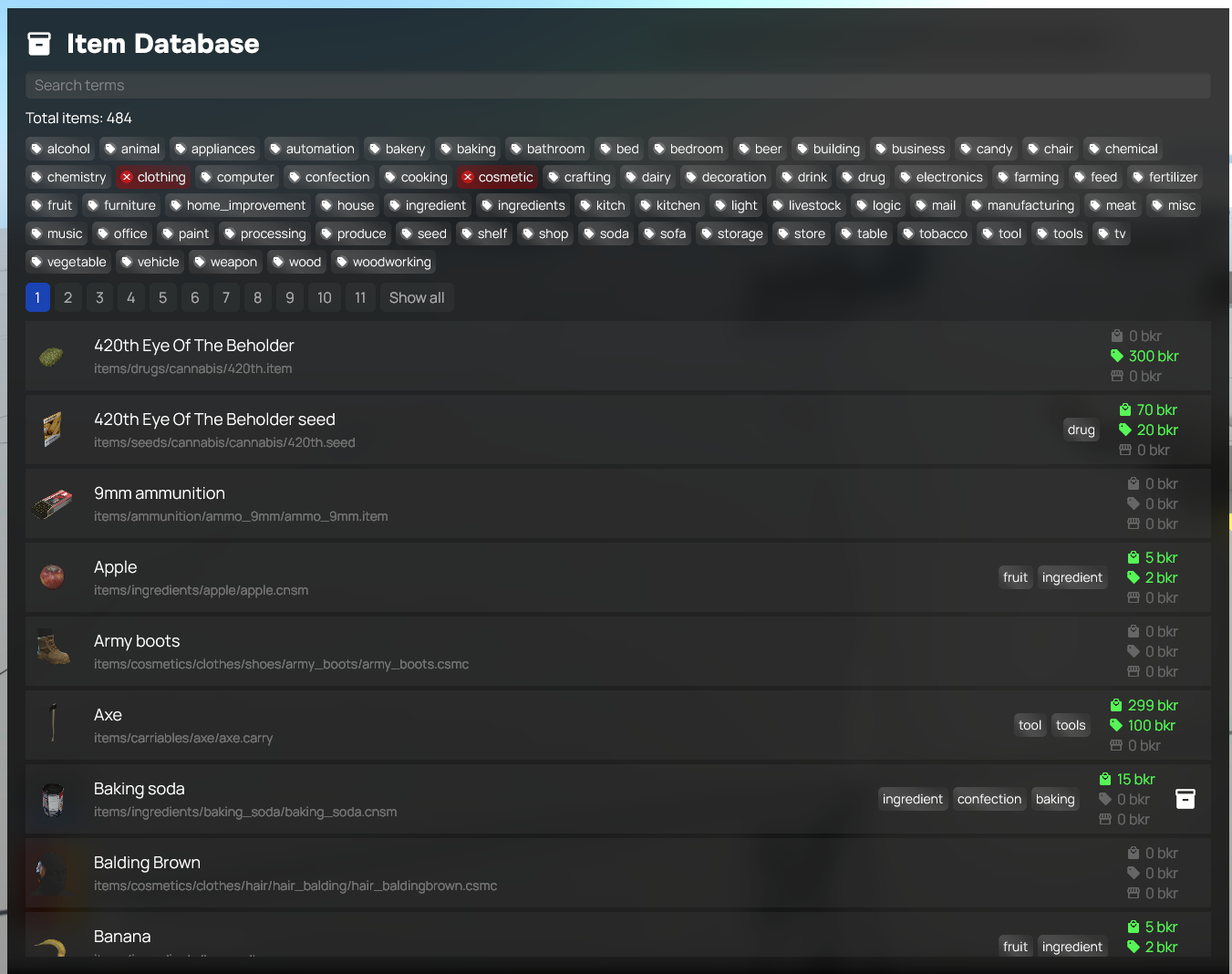The width and height of the screenshot is (1232, 974).
Task: Filter by the farming tag
Action: 1028,177
